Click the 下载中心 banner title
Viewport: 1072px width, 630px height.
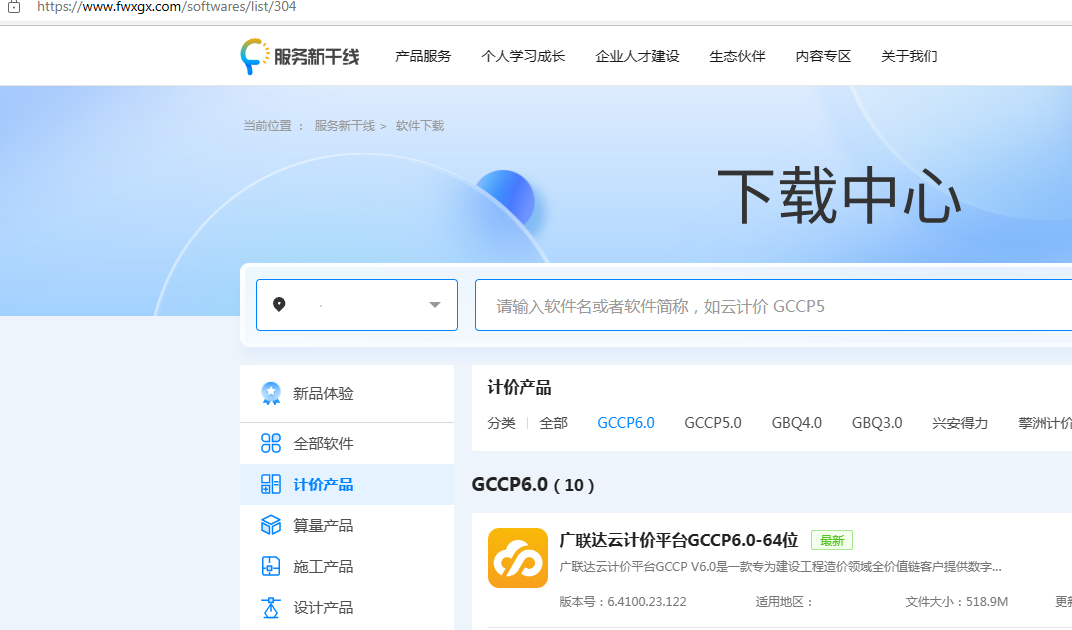[840, 196]
